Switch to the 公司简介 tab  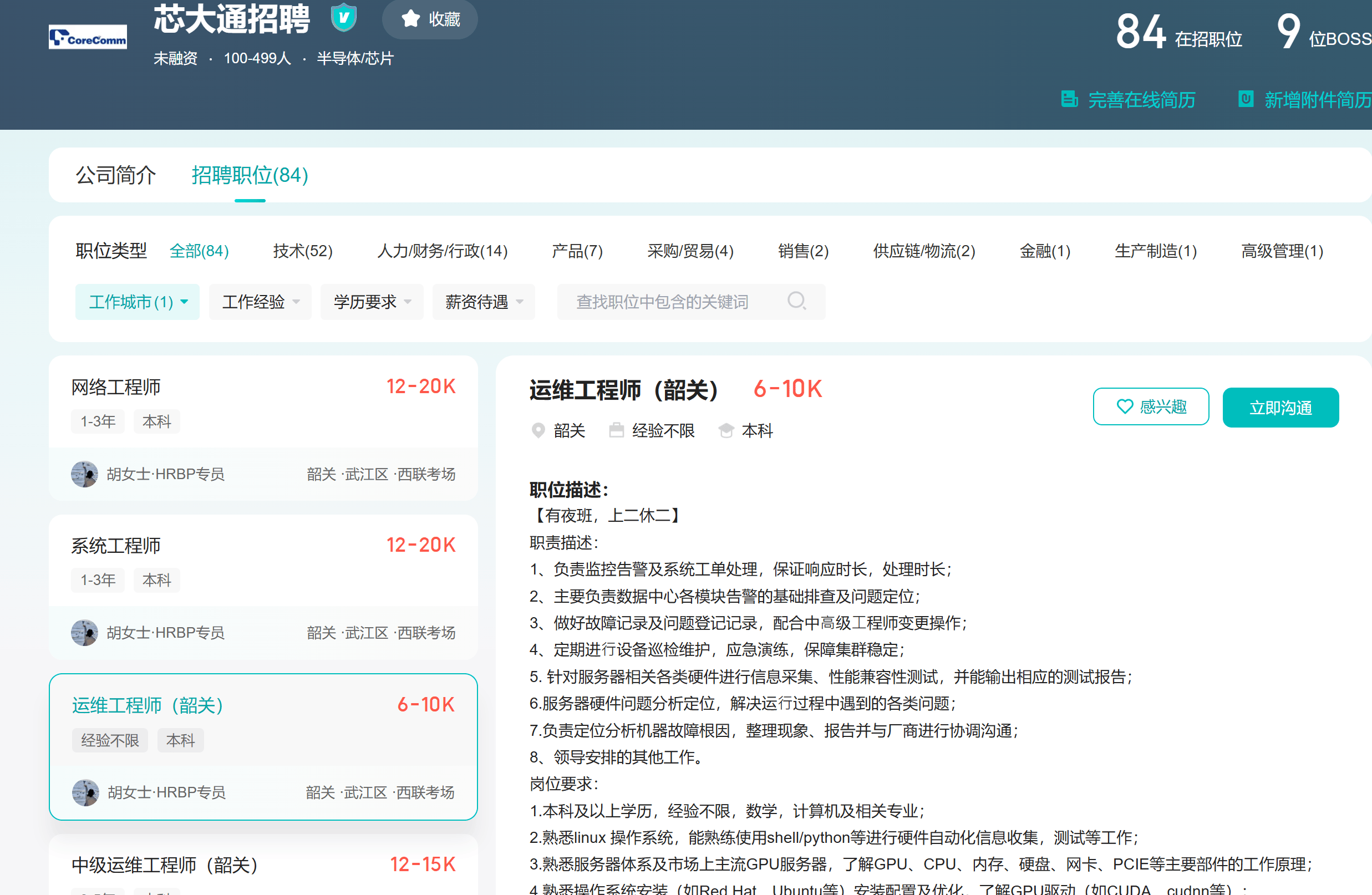[x=116, y=175]
